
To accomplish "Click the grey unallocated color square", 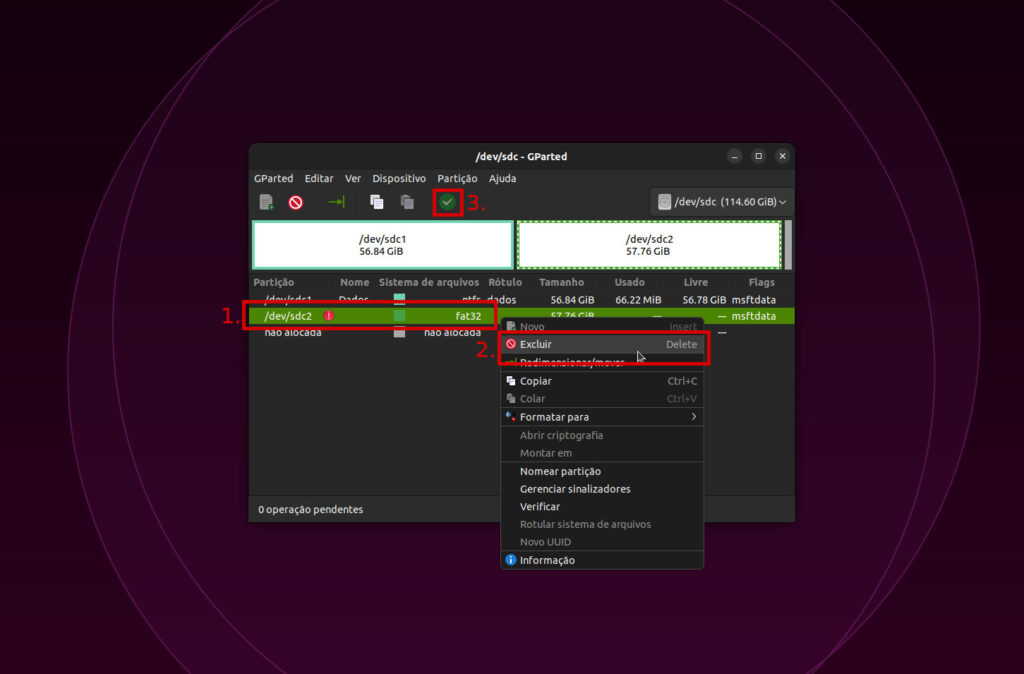I will (x=399, y=332).
